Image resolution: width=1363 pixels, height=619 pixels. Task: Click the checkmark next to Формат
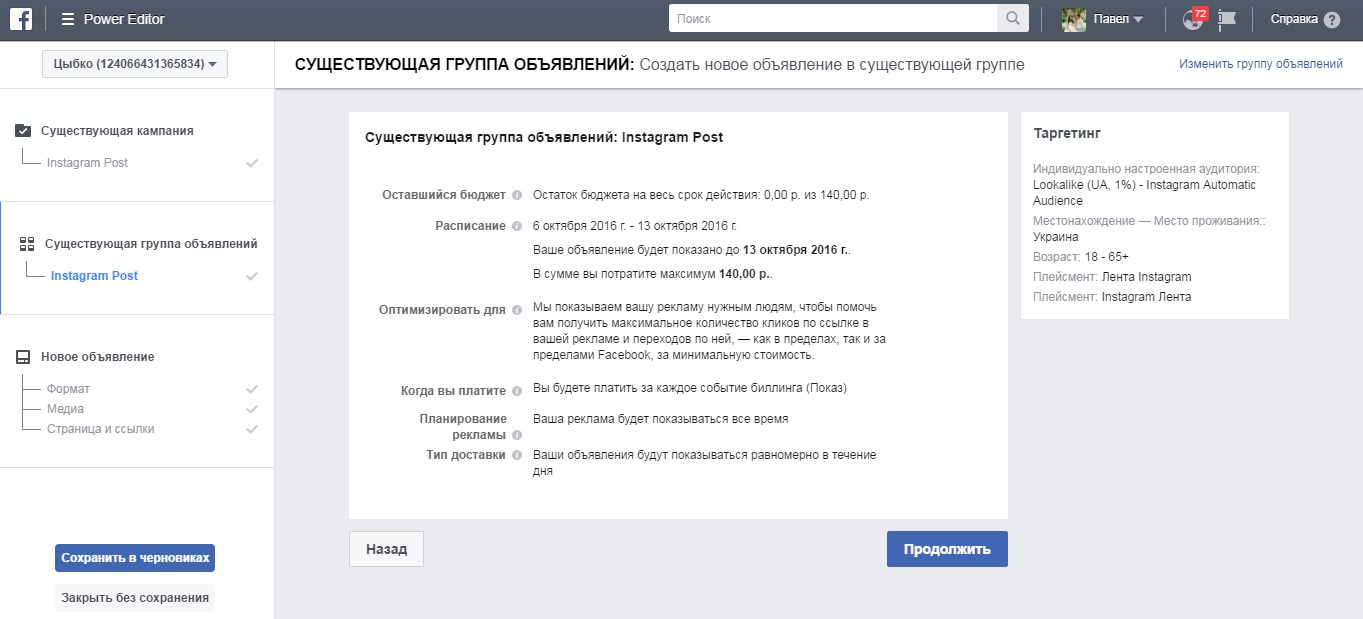tap(252, 389)
